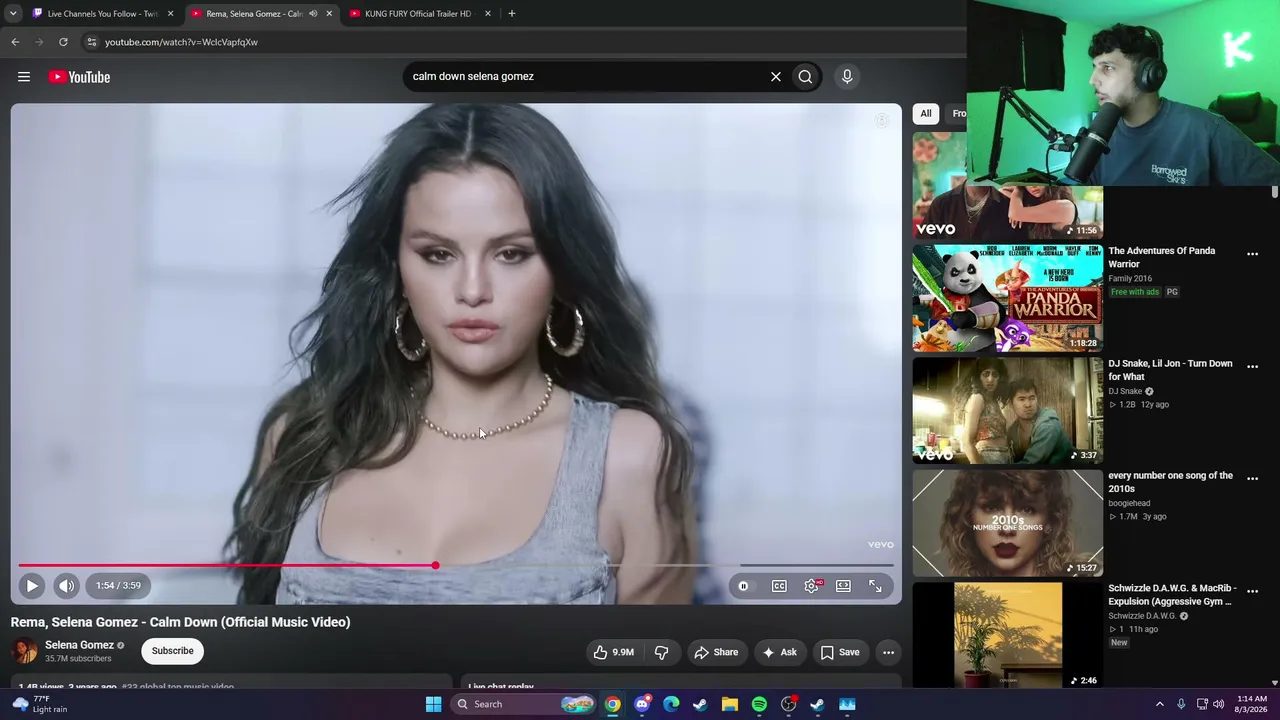Save the video to a playlist

[x=840, y=653]
